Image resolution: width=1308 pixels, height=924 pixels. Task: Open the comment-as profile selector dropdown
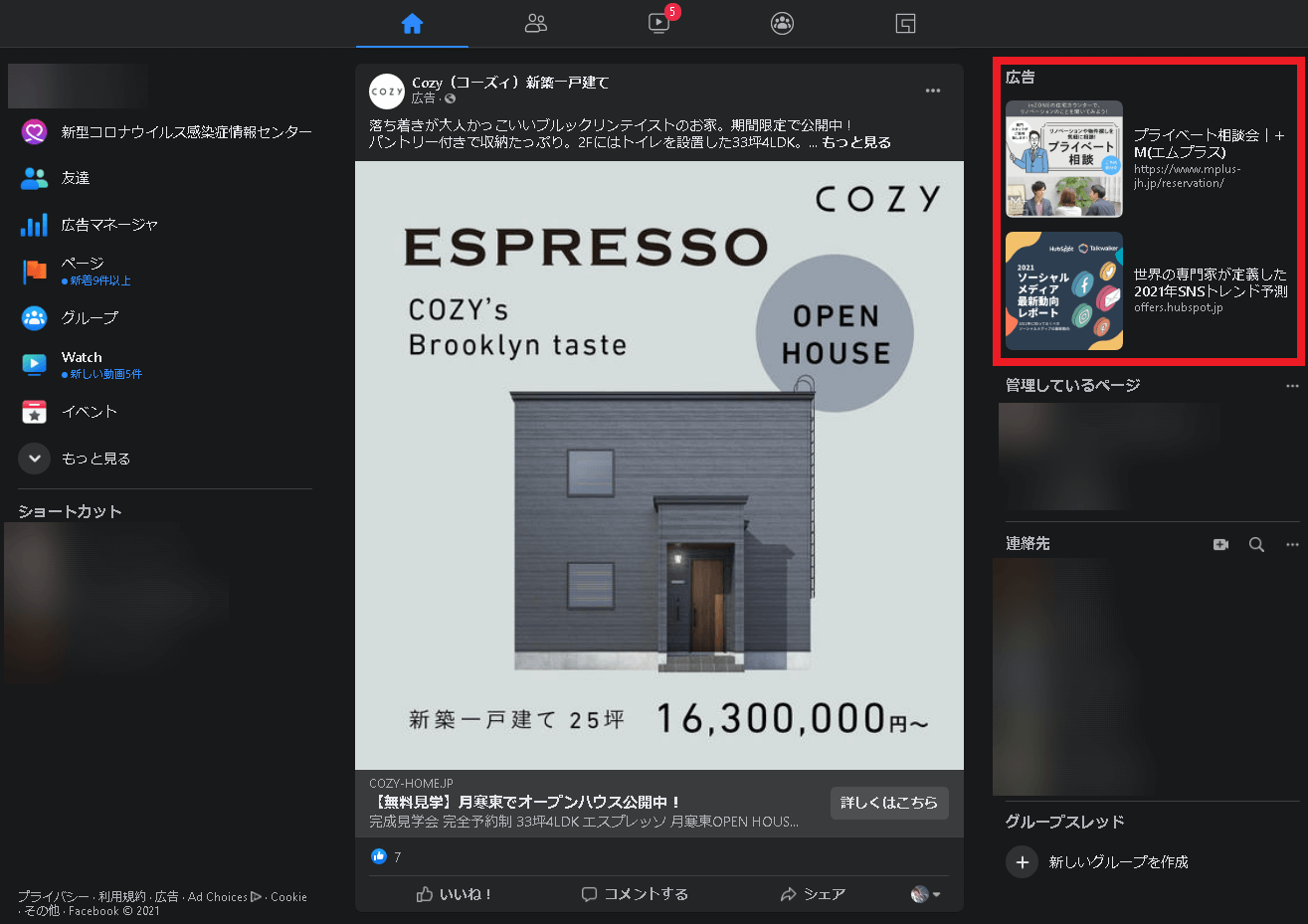tap(925, 894)
